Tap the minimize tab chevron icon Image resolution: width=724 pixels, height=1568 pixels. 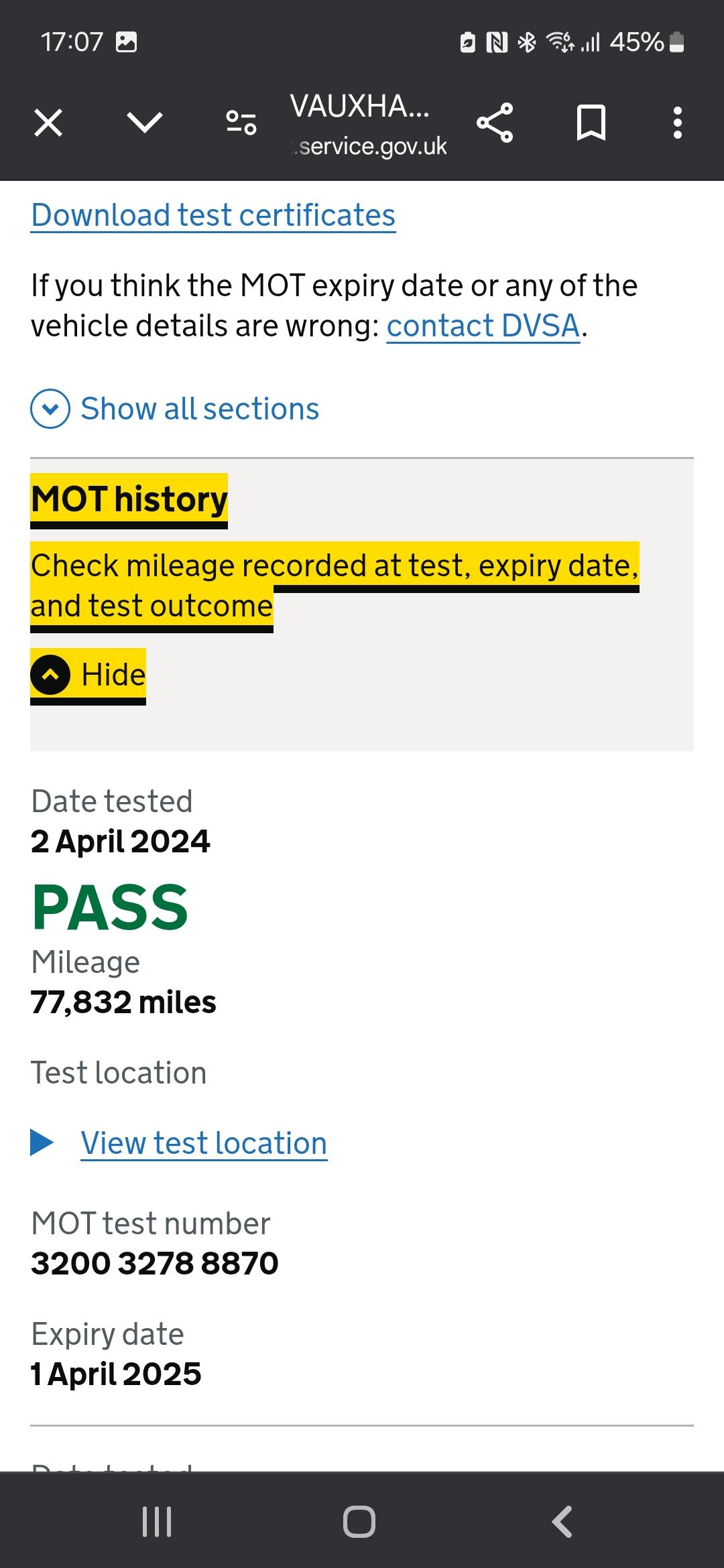145,123
